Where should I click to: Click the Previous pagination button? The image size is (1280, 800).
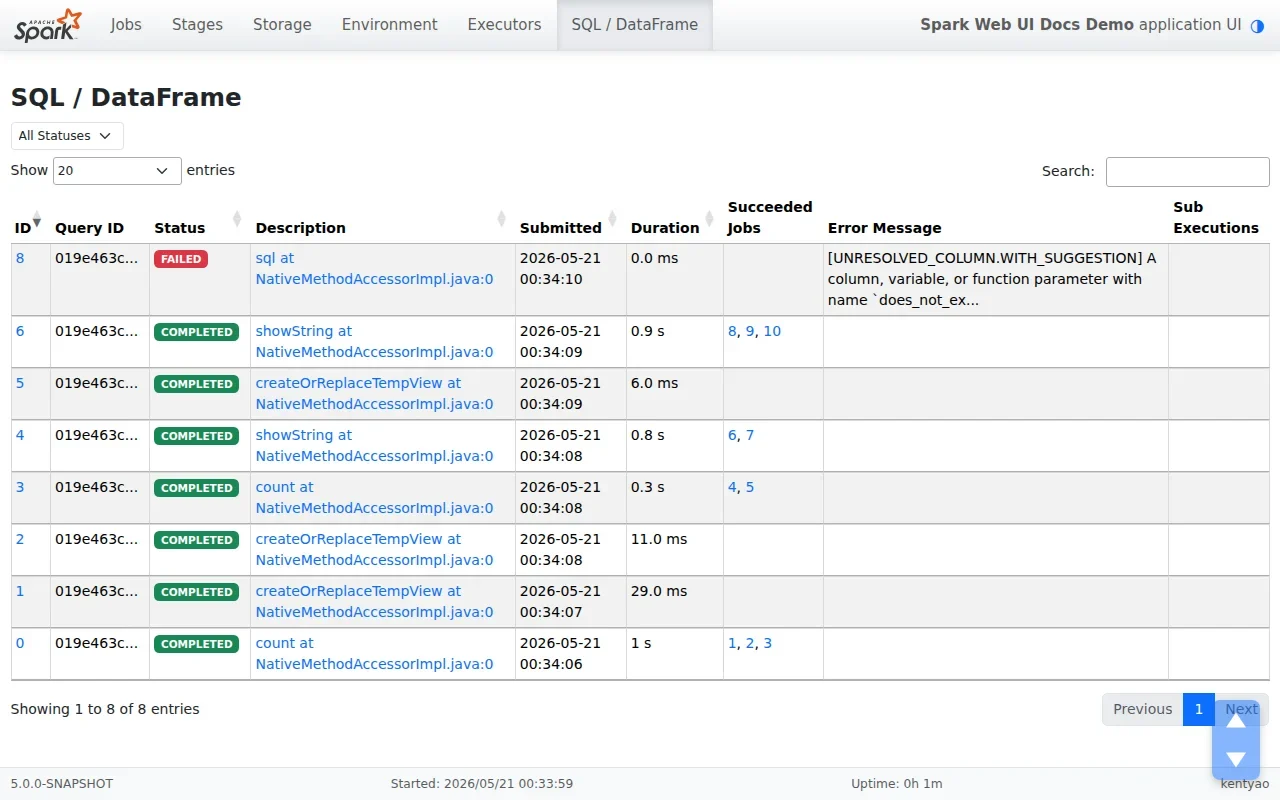pos(1142,709)
